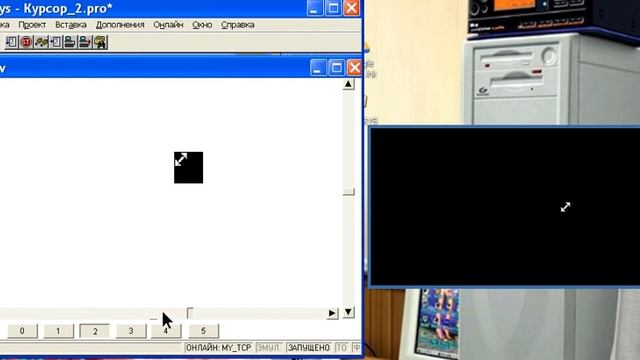The image size is (640, 360).
Task: Click the last toolbar icon with globe figure
Action: pos(100,42)
